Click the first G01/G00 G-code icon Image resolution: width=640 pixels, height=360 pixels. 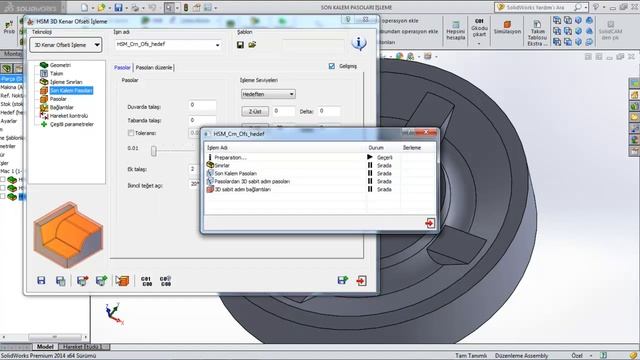click(146, 281)
